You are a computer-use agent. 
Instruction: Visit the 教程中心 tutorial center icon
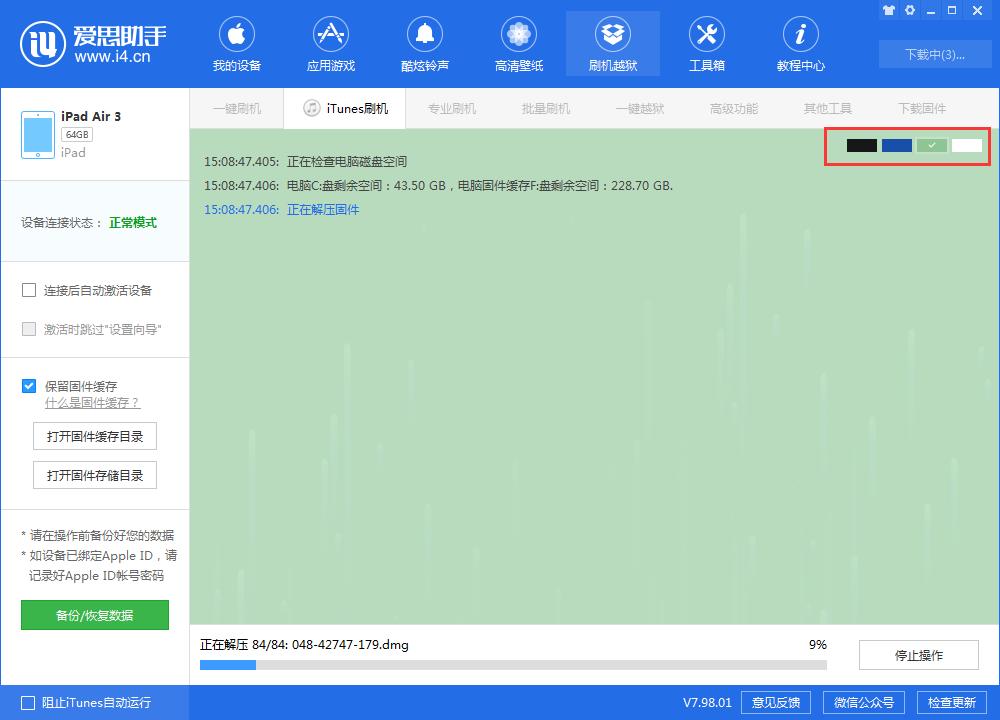[x=800, y=42]
